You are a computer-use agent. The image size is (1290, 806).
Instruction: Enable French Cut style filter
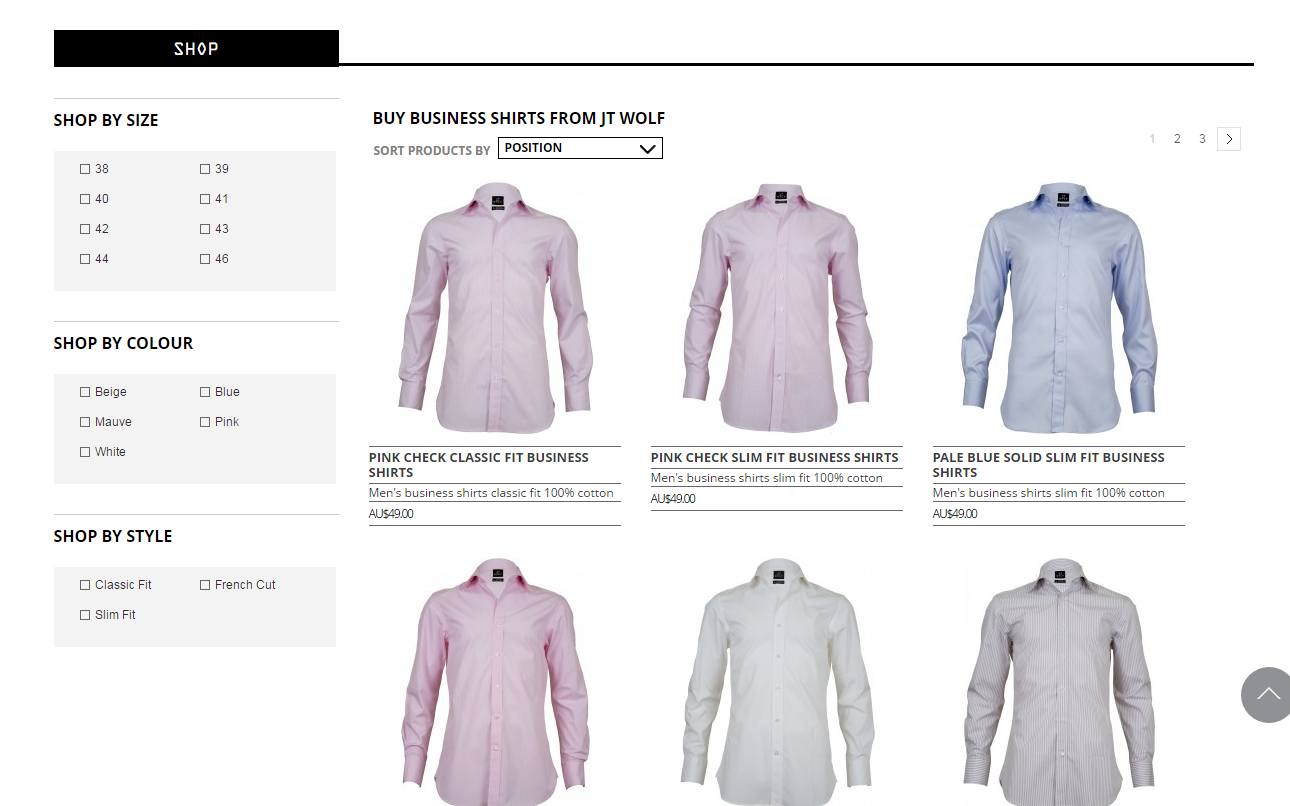[205, 585]
